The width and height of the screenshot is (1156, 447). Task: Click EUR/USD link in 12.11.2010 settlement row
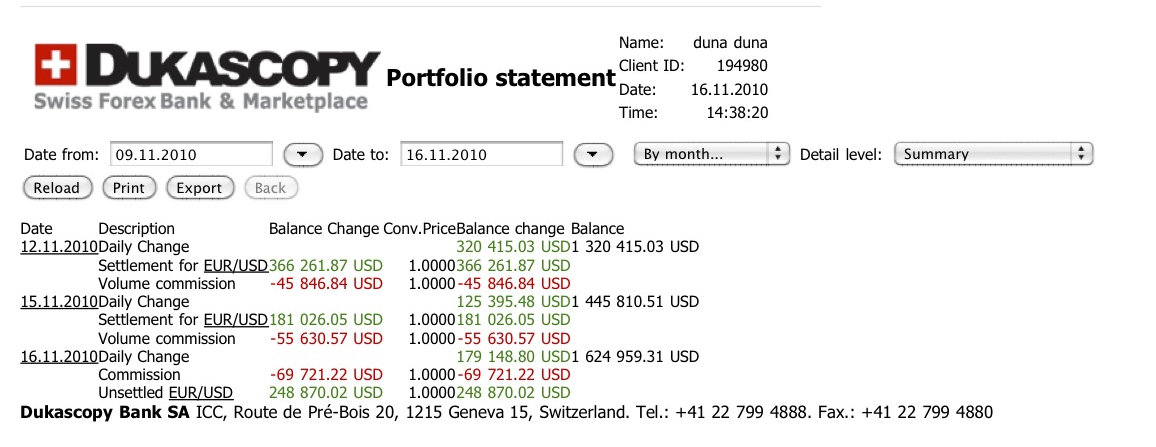click(235, 265)
